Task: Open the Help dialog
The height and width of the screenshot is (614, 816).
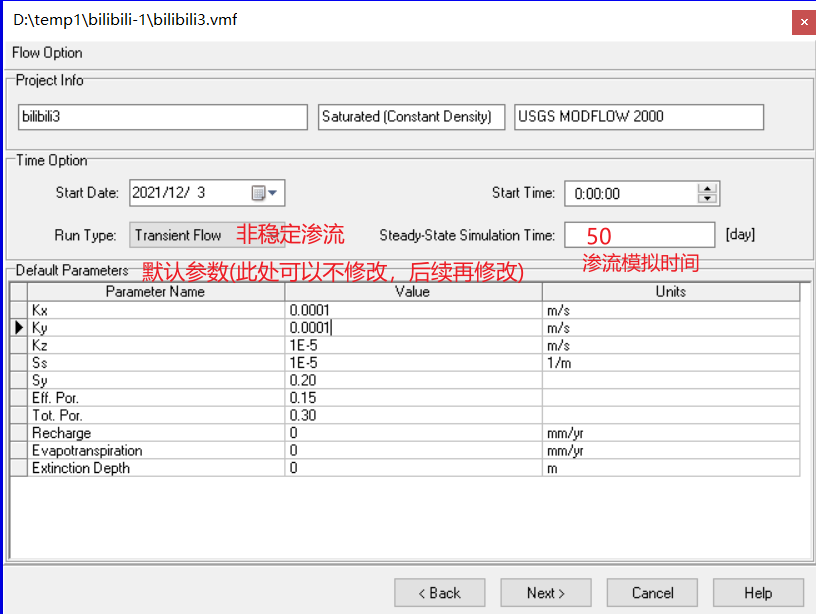Action: pos(757,592)
